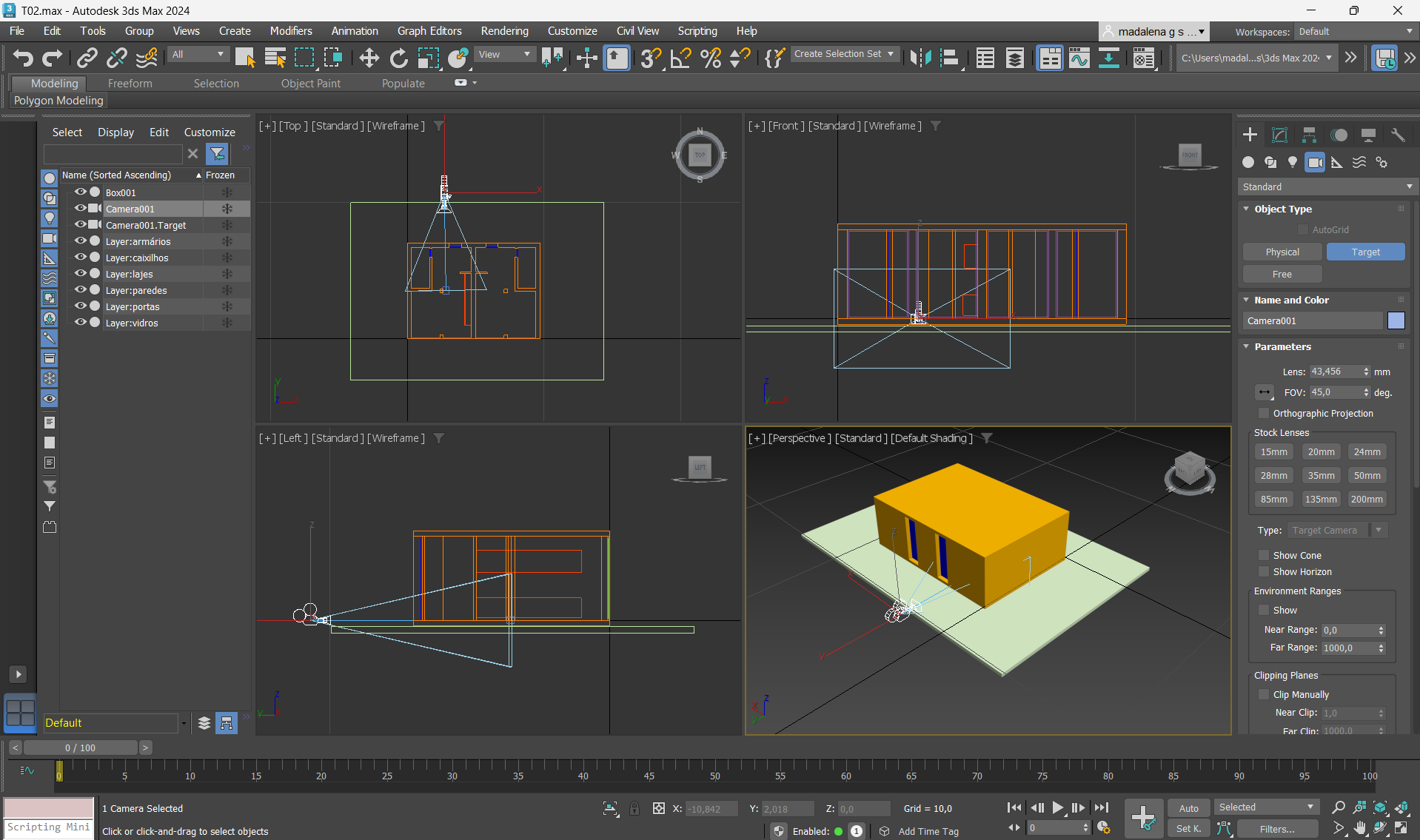Image resolution: width=1420 pixels, height=840 pixels.
Task: Toggle Angle Snap in toolbar
Action: coord(680,58)
